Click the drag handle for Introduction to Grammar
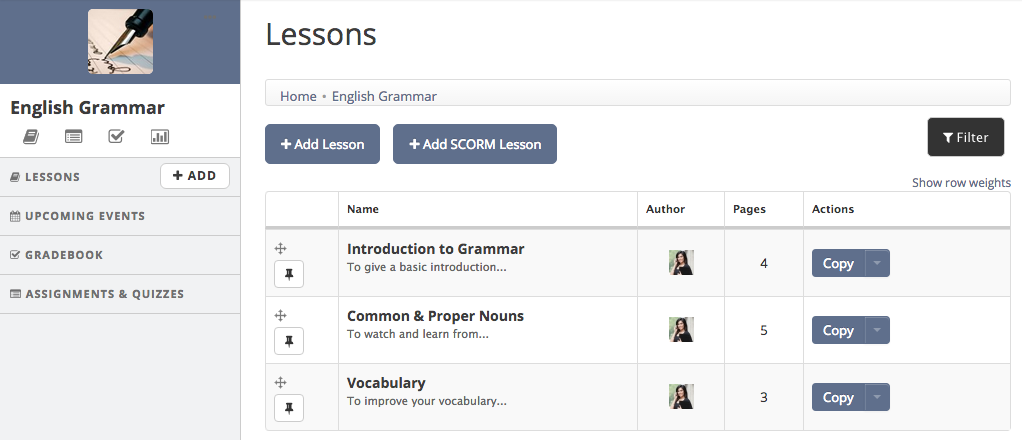The height and width of the screenshot is (440, 1022). click(280, 248)
